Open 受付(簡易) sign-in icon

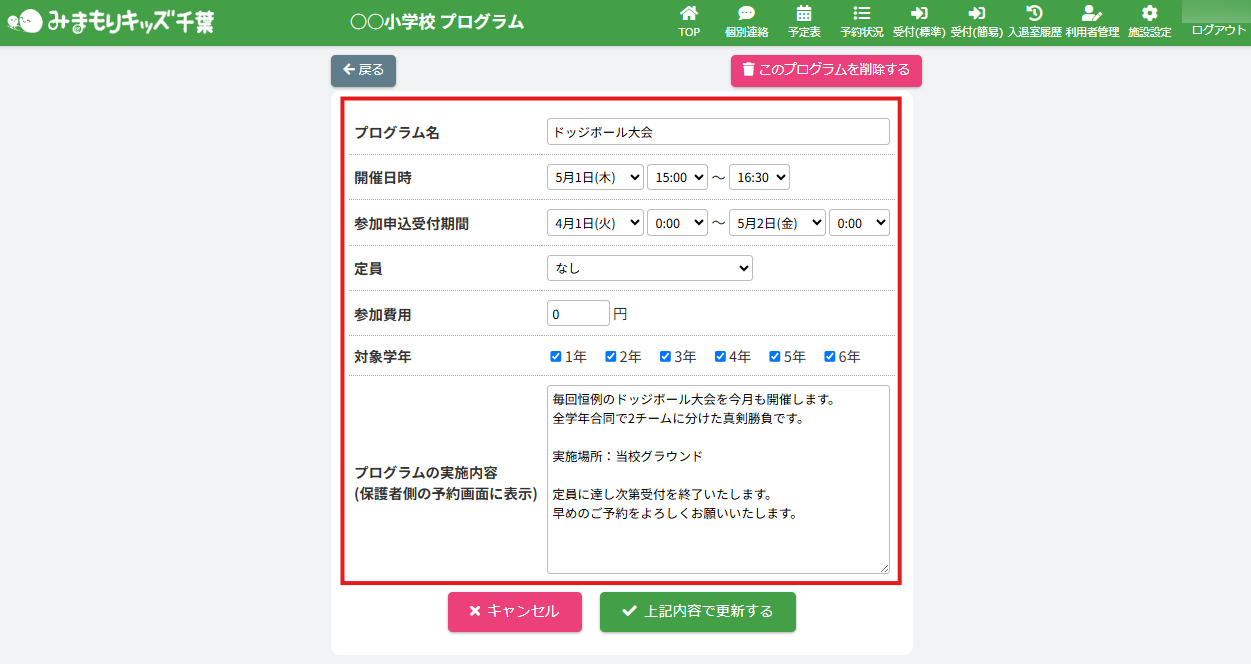pyautogui.click(x=976, y=14)
